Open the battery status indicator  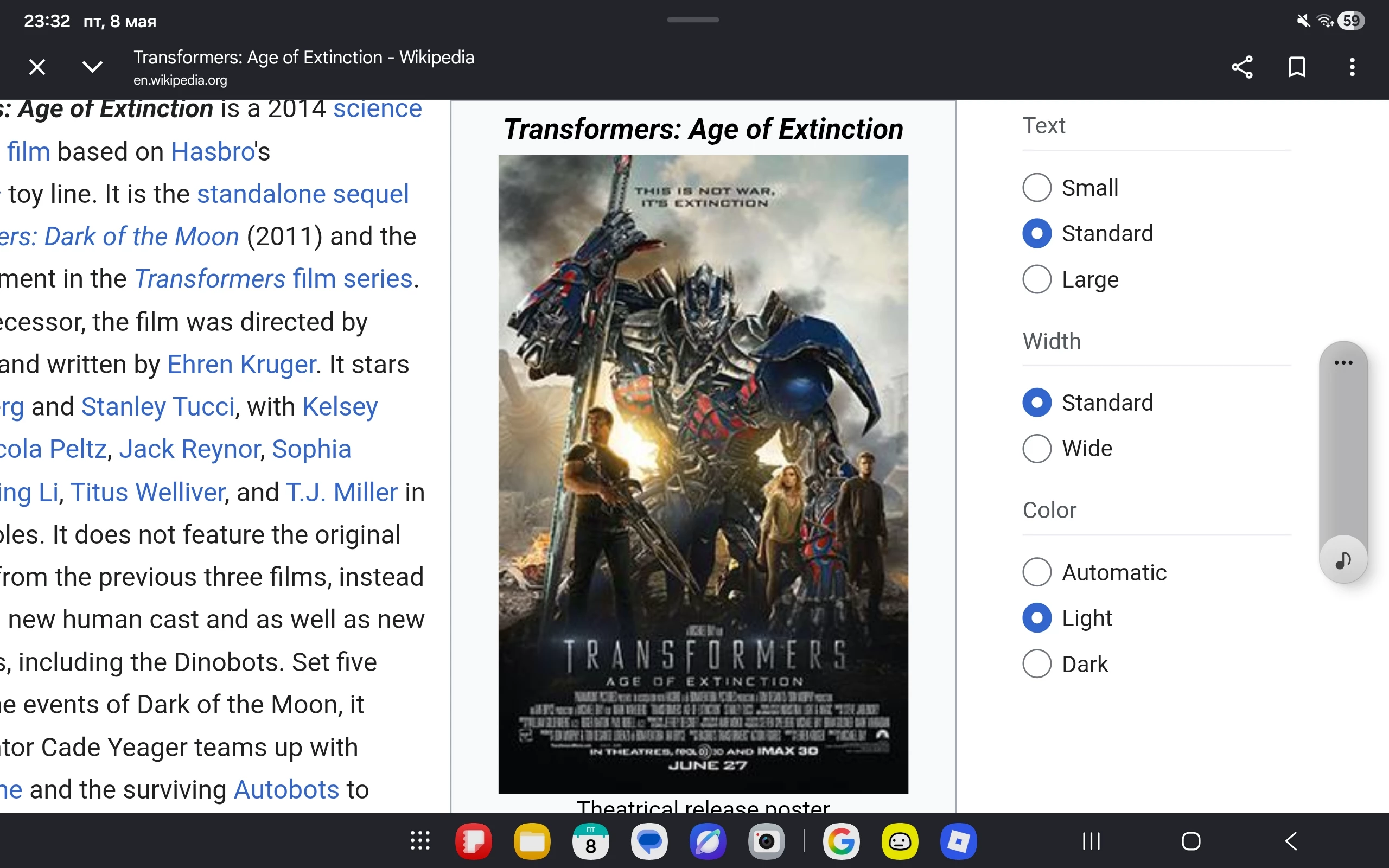(1351, 21)
